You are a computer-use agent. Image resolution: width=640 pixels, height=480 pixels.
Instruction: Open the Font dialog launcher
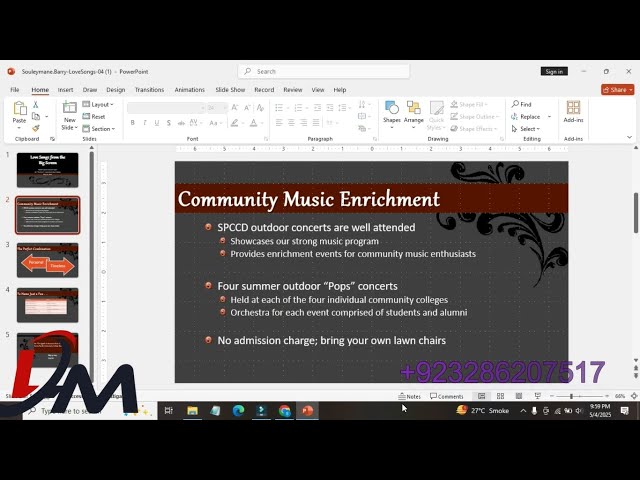click(x=266, y=139)
